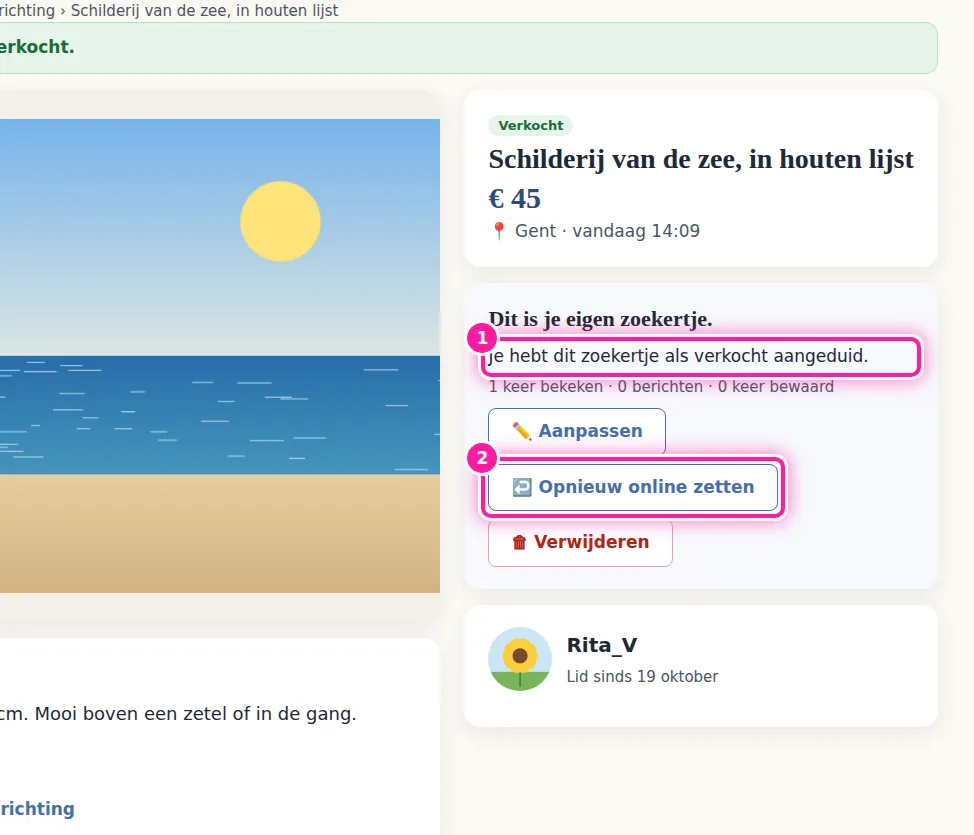Click heading Dit is je eigen zoekertje.

600,319
